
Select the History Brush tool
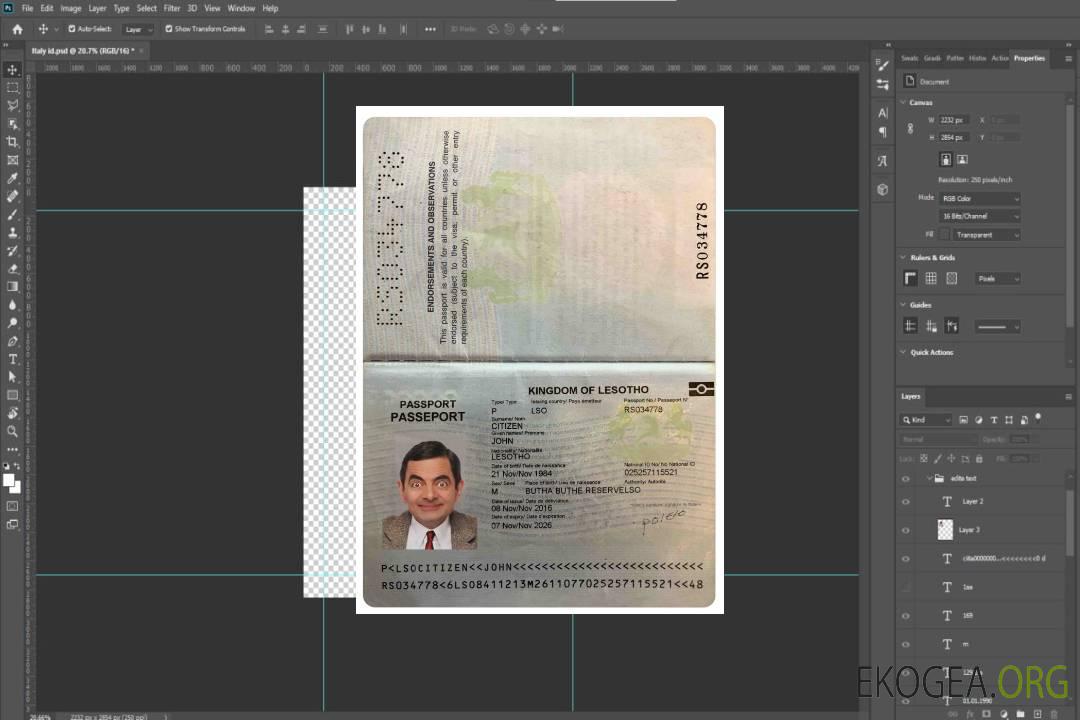(x=12, y=251)
